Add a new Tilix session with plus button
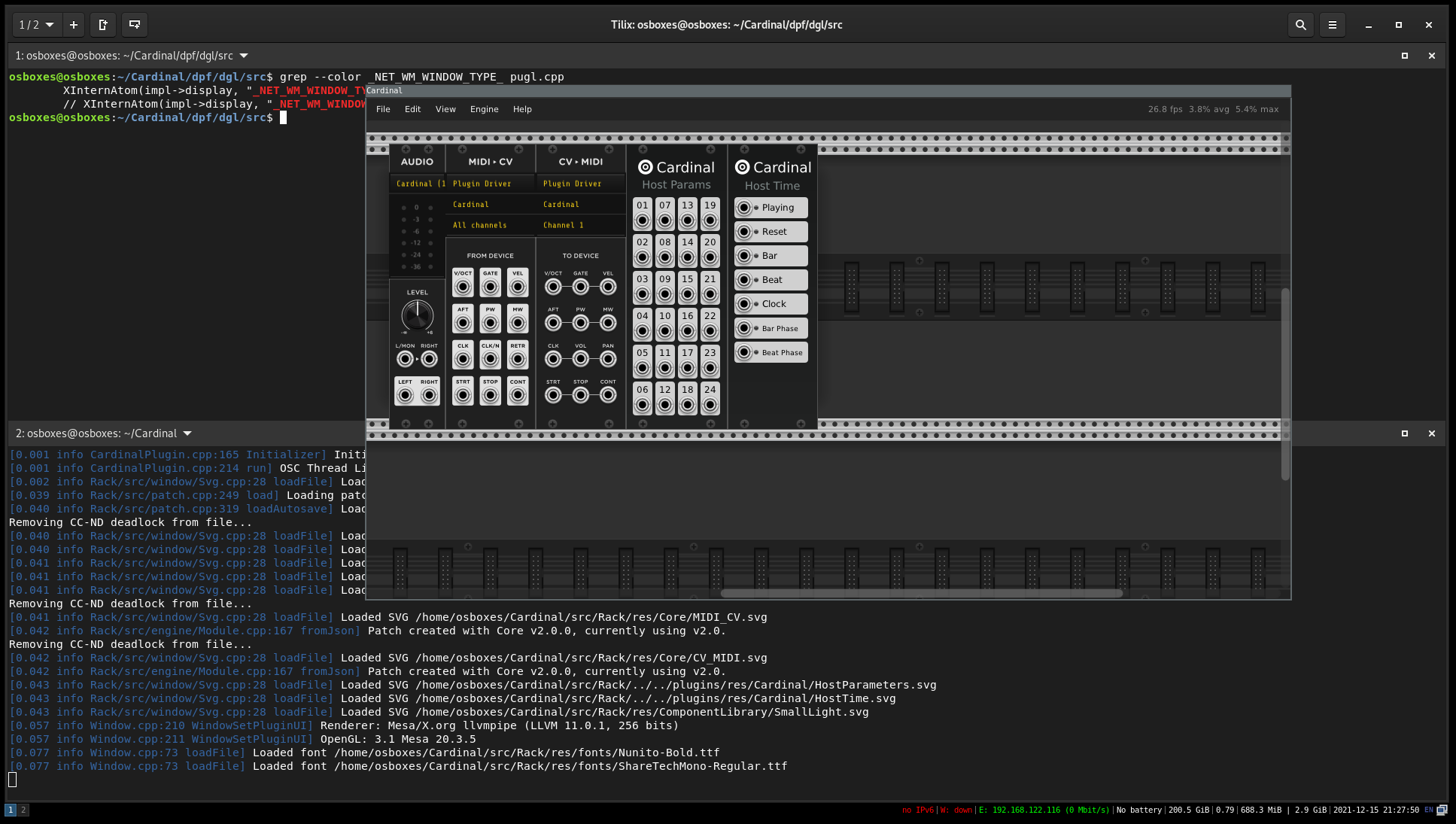The height and width of the screenshot is (824, 1456). pyautogui.click(x=74, y=25)
